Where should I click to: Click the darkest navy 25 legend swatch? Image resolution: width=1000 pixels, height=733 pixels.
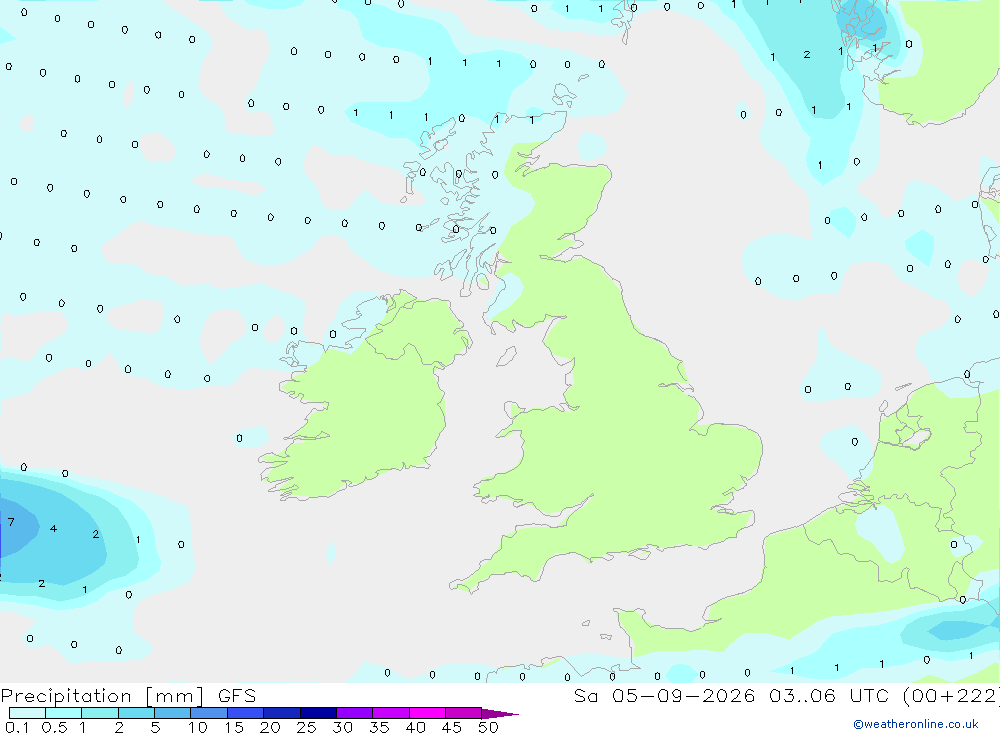pyautogui.click(x=318, y=713)
